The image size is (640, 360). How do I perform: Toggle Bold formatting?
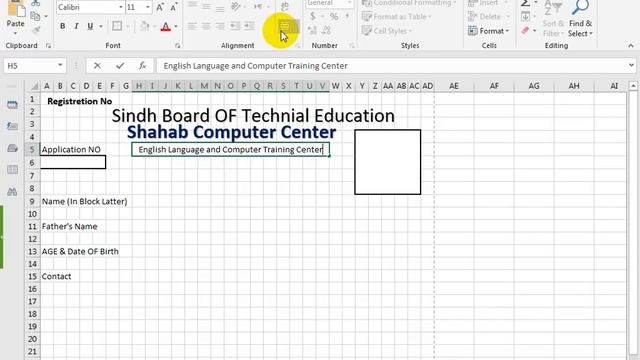[x=62, y=26]
